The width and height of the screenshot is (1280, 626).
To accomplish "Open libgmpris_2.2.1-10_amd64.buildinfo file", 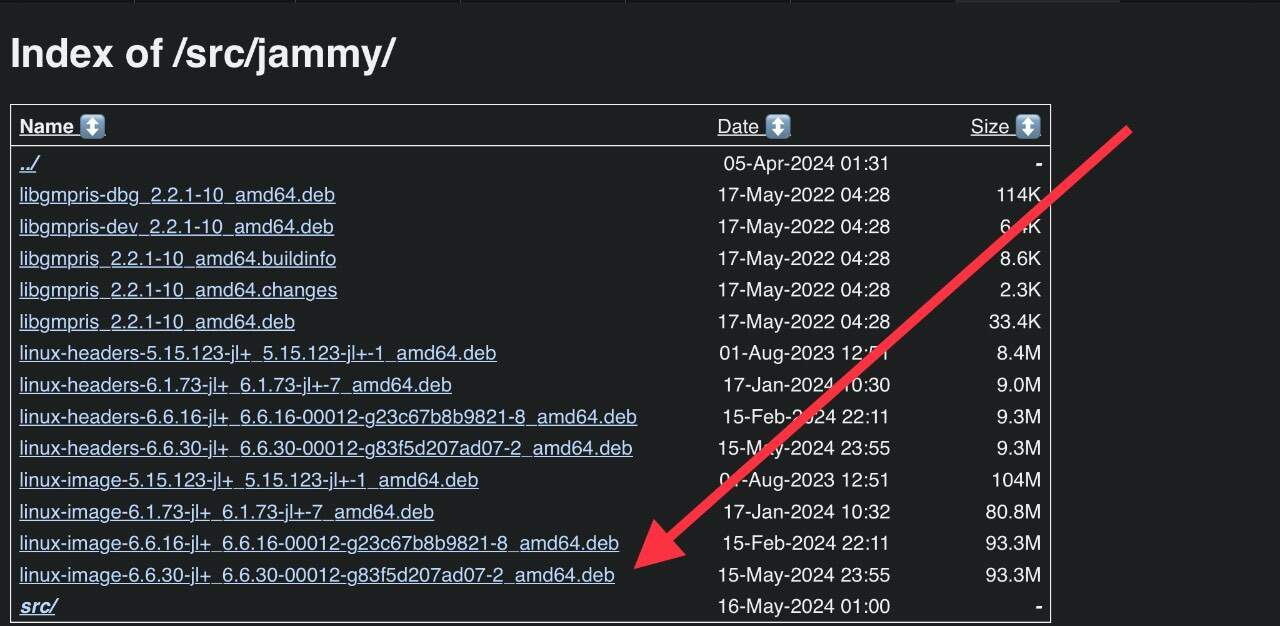I will (178, 259).
